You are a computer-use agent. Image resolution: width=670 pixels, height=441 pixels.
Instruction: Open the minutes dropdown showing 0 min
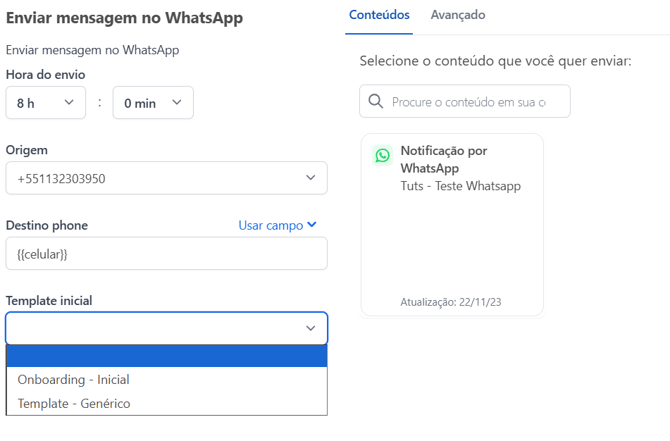pyautogui.click(x=153, y=103)
